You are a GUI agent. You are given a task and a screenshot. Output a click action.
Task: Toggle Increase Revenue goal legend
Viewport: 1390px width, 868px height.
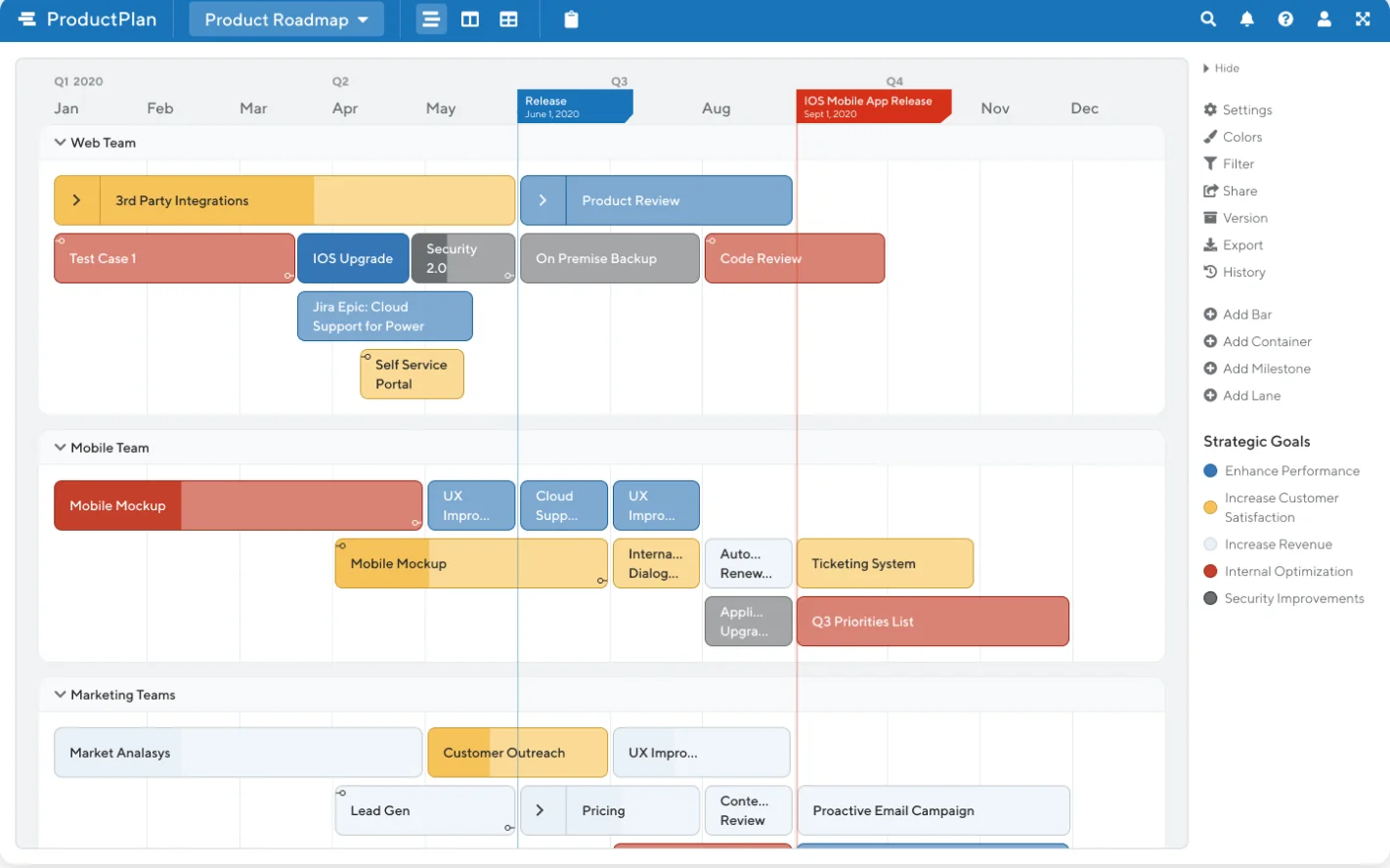[1268, 544]
